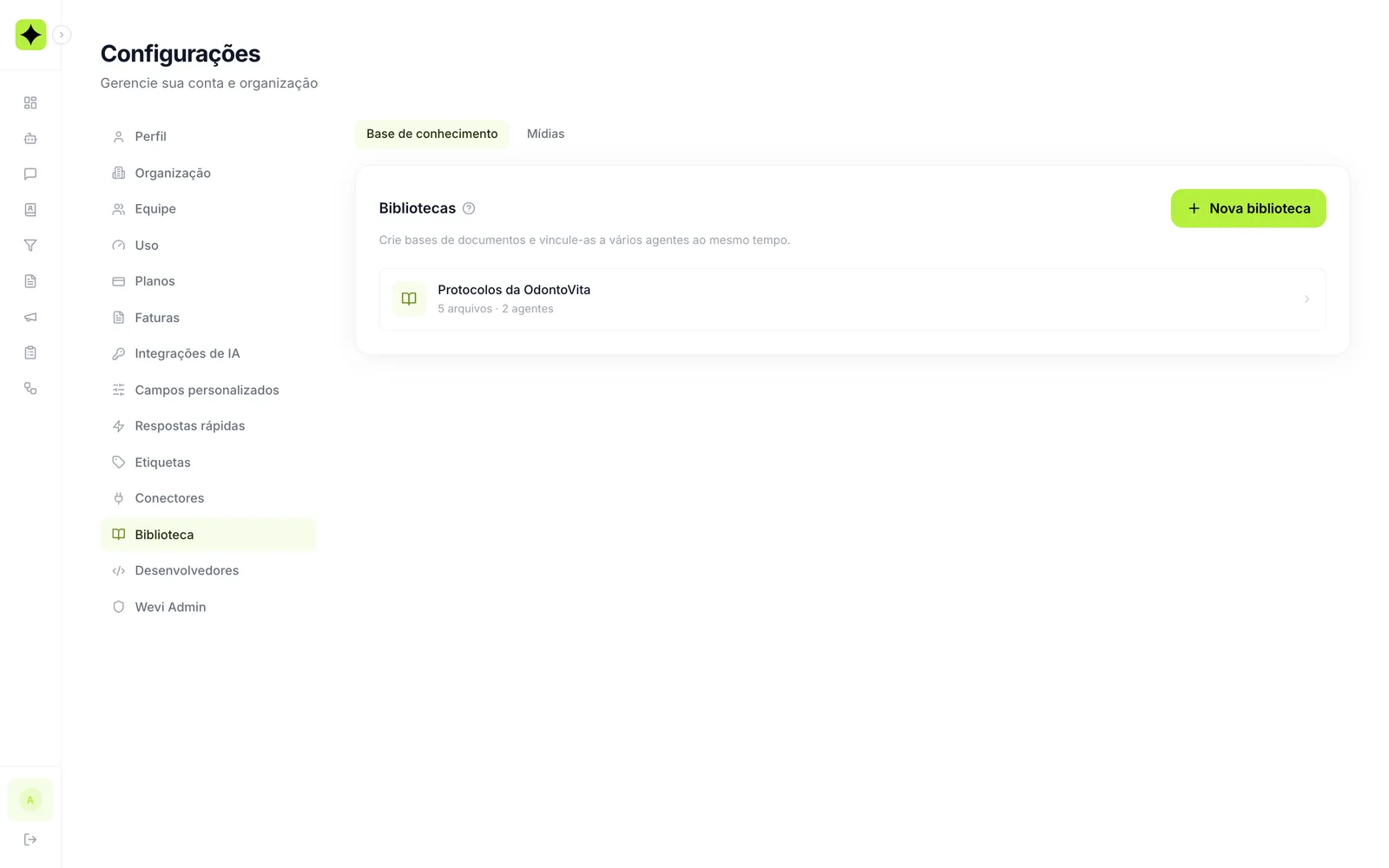This screenshot has height=868, width=1389.
Task: Go to Planos settings
Action: pyautogui.click(x=208, y=281)
